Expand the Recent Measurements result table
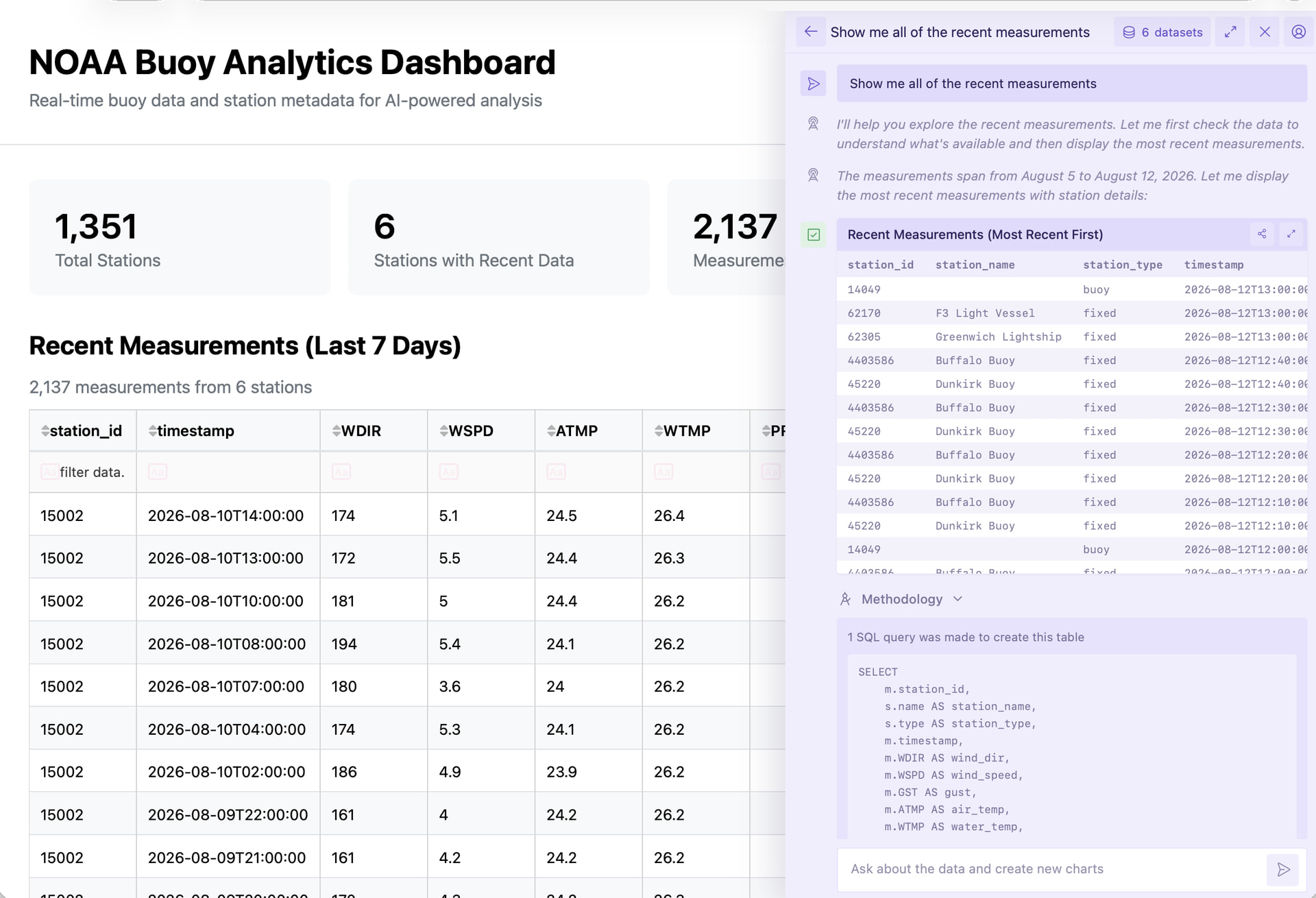 [1291, 234]
